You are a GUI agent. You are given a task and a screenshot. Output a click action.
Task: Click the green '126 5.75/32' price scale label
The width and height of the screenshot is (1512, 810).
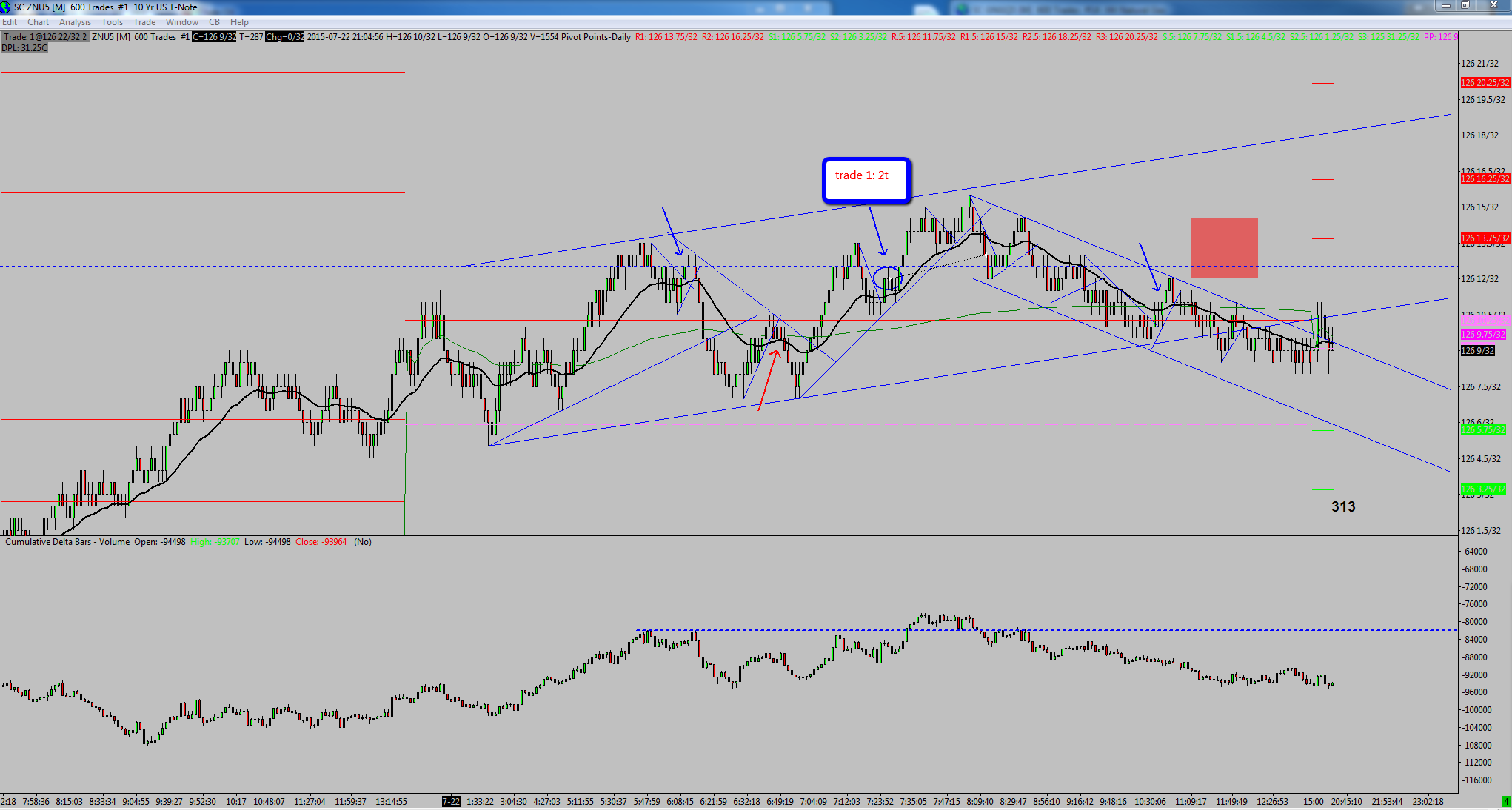coord(1483,430)
